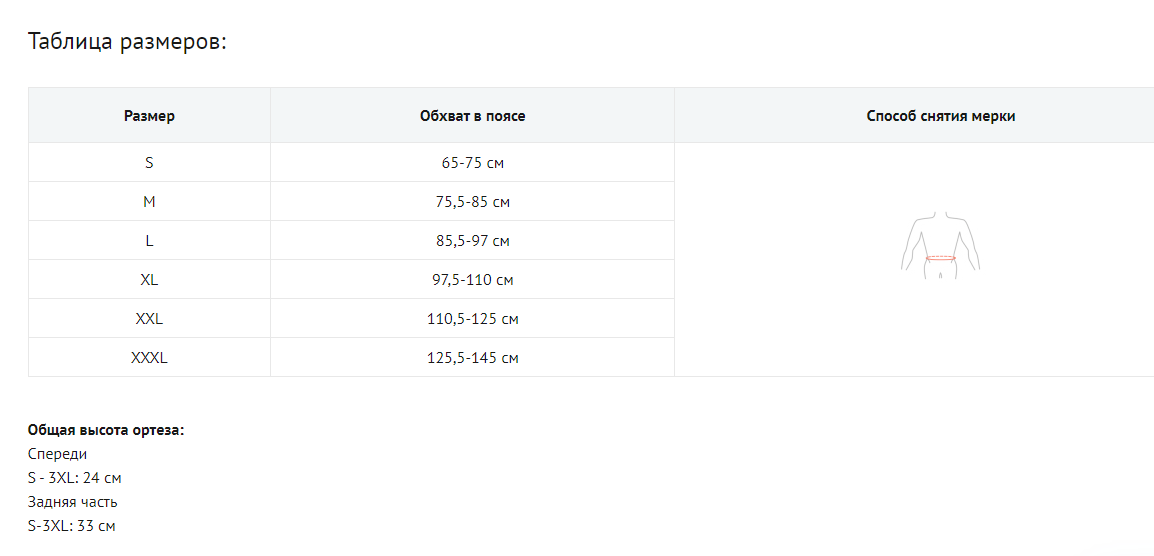Image resolution: width=1154 pixels, height=556 pixels.
Task: Select size S cell in table
Action: (149, 162)
